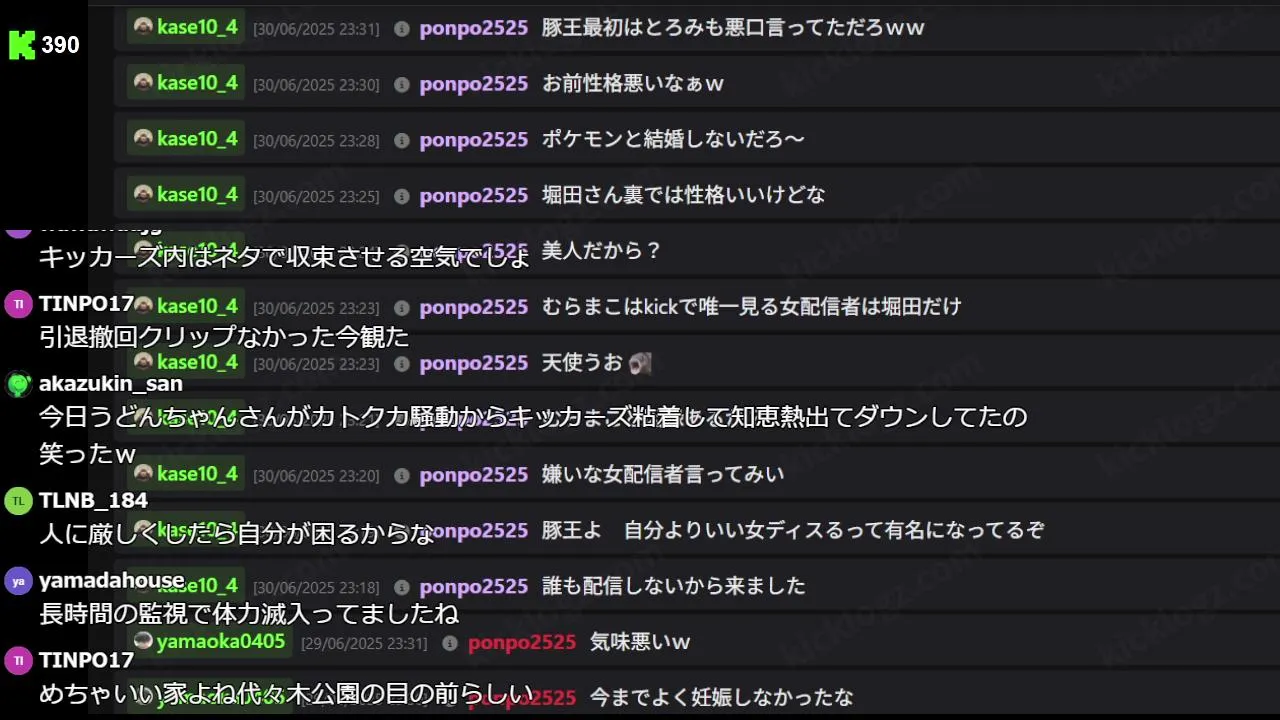
Task: Click the green Kick logo icon
Action: point(21,45)
